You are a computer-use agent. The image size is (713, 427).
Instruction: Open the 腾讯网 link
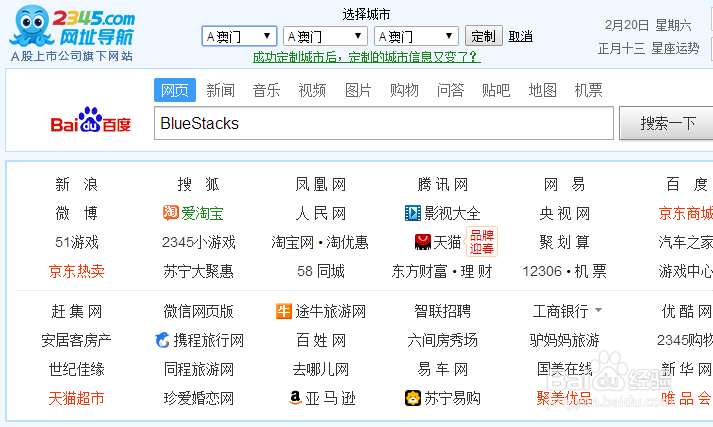pos(442,184)
